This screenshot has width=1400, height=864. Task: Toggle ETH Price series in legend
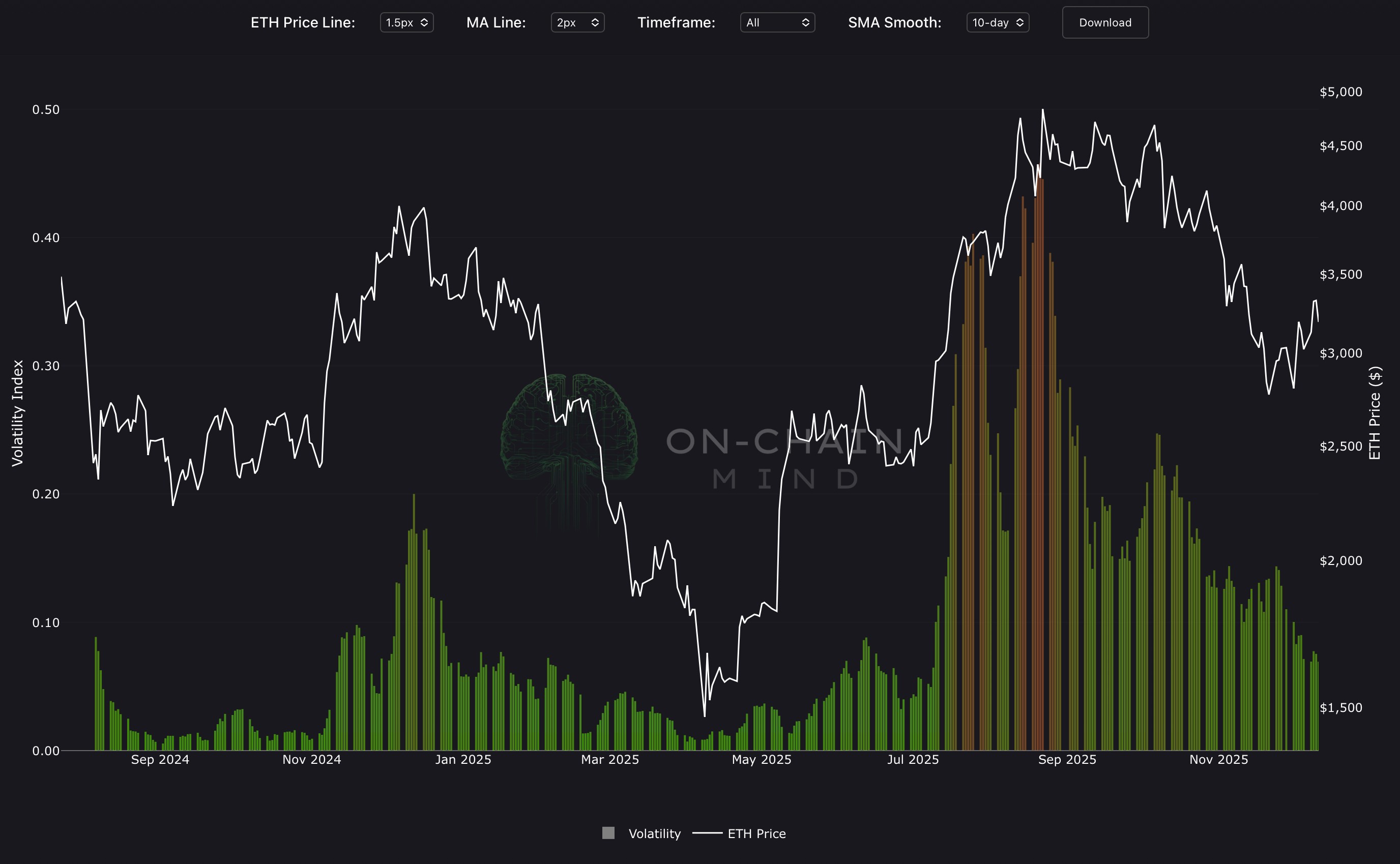(x=756, y=833)
